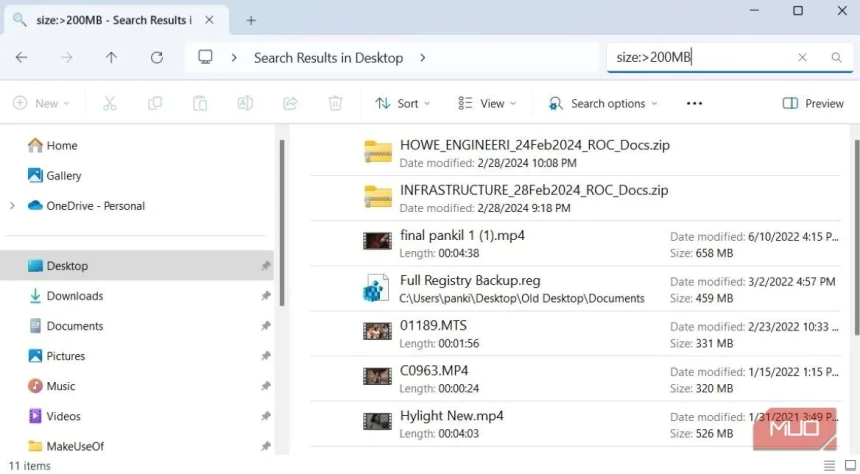Go up one folder level
Viewport: 860px width, 474px height.
(x=112, y=58)
